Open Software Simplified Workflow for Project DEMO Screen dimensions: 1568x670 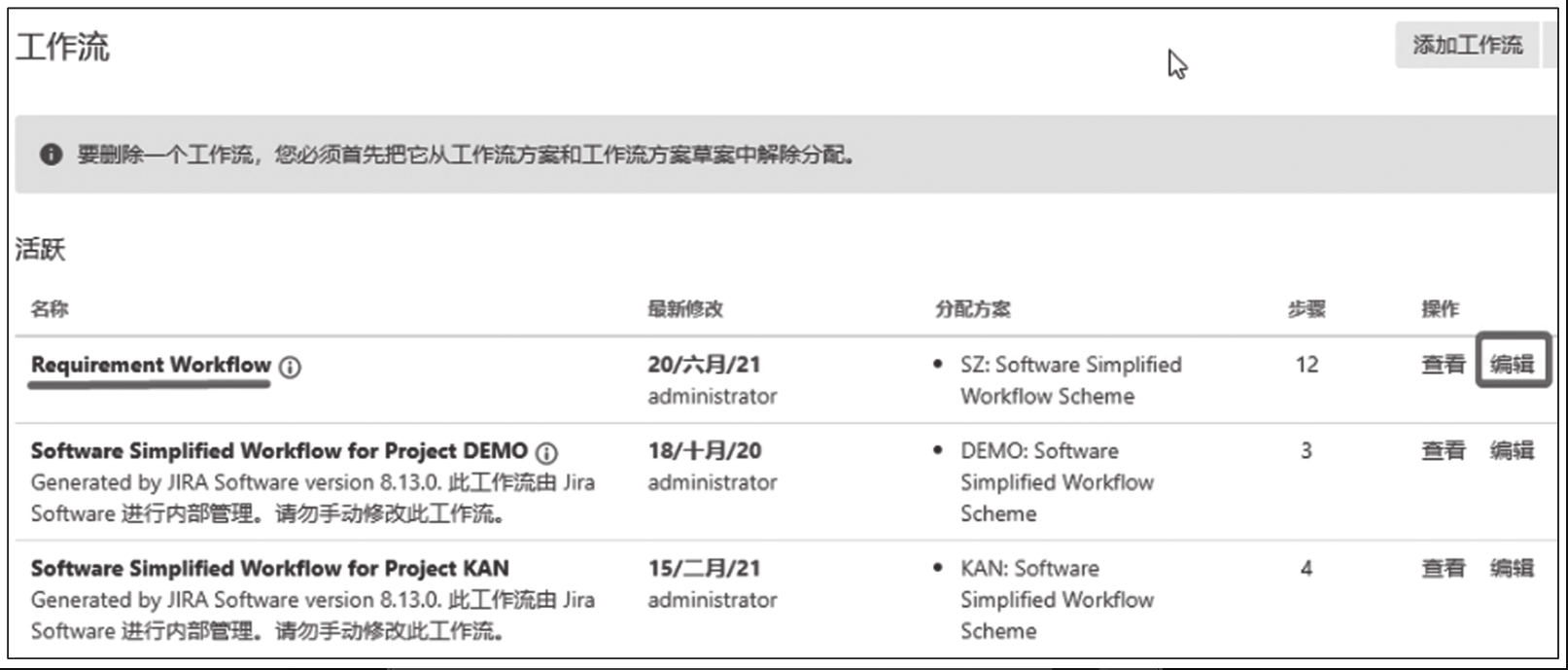pos(279,450)
